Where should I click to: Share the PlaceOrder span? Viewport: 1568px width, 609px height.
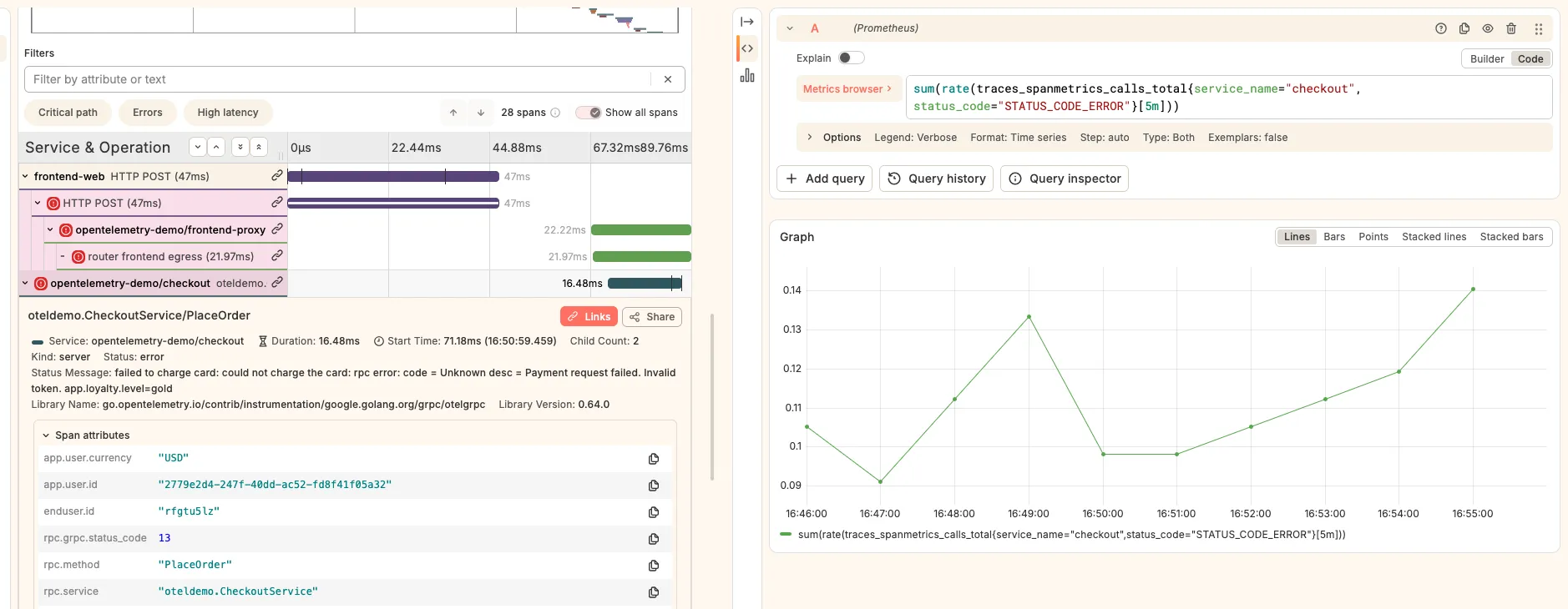click(652, 317)
